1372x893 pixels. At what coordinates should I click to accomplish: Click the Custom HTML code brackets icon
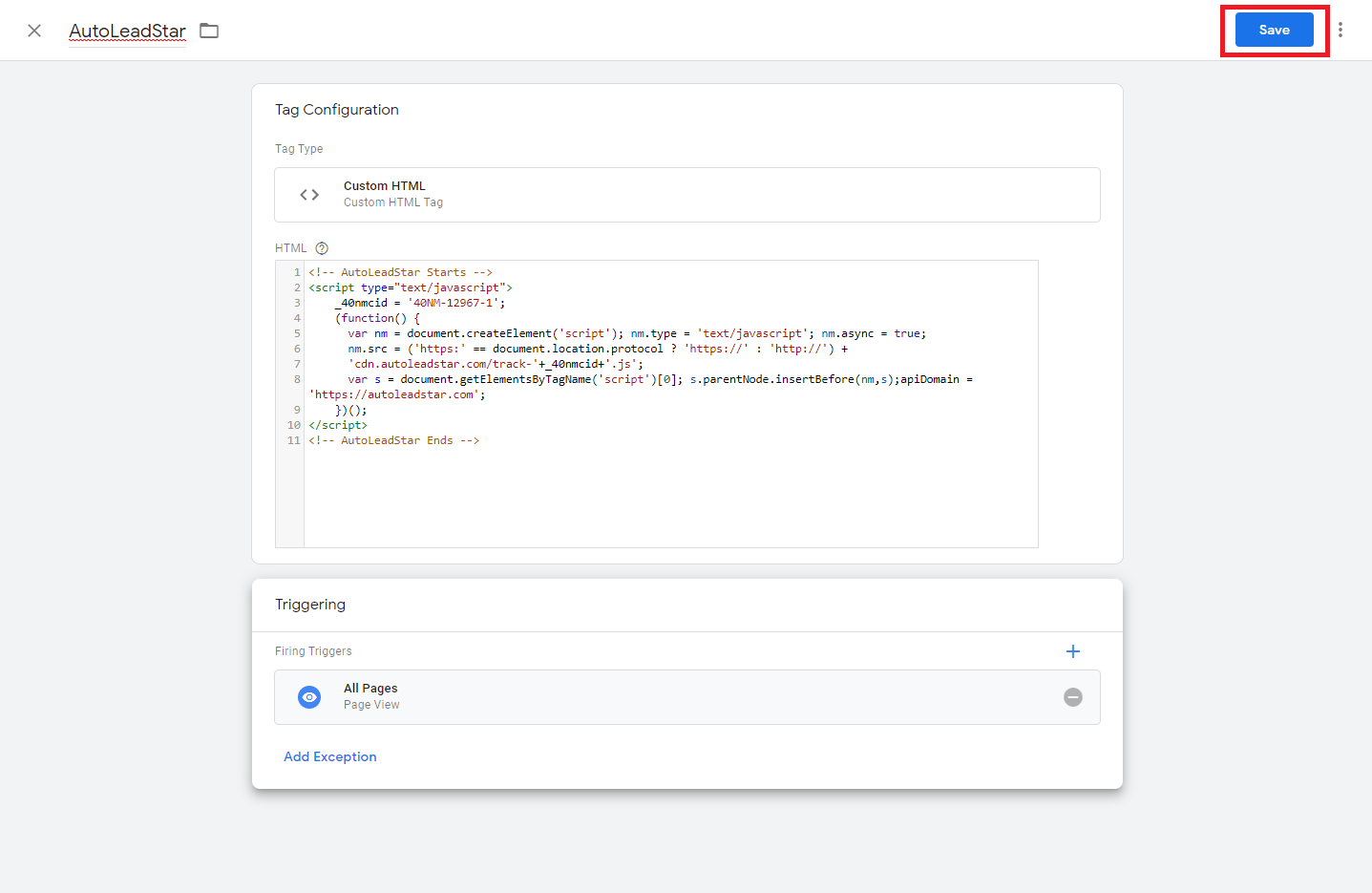[309, 195]
